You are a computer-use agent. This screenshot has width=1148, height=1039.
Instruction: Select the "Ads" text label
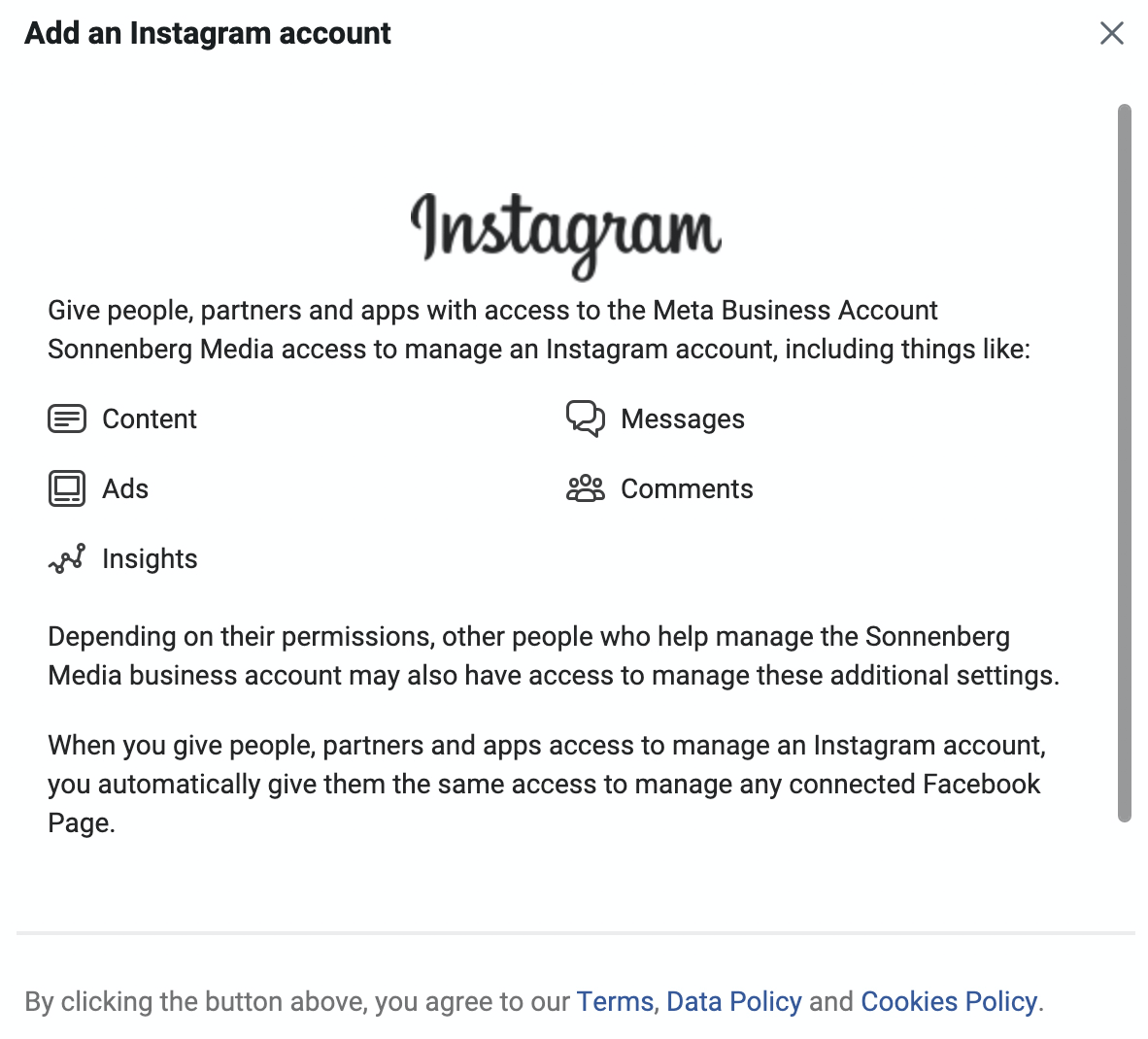(125, 488)
